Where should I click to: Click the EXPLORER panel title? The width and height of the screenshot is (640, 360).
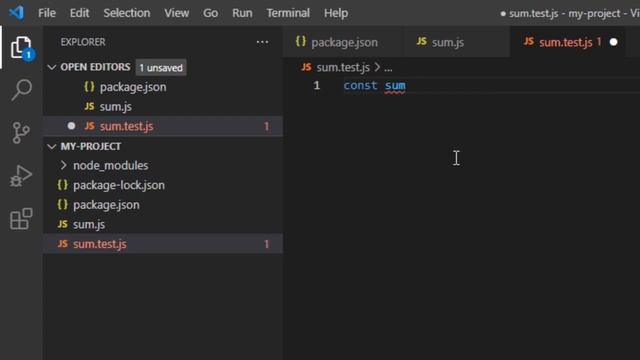(x=83, y=42)
